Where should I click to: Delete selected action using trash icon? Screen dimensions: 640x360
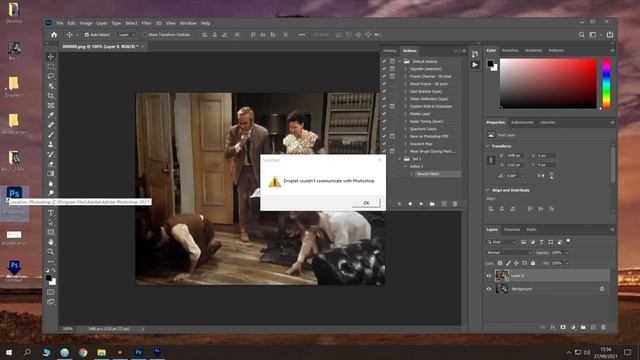(x=455, y=204)
